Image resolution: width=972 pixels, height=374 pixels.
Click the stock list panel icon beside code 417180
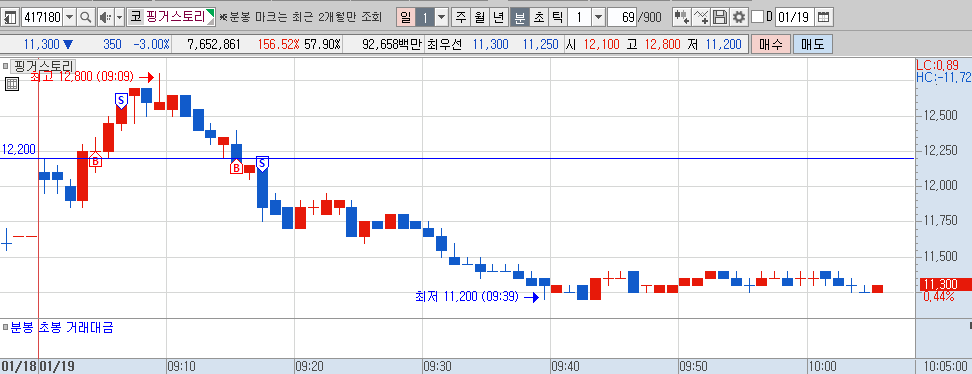pyautogui.click(x=10, y=17)
